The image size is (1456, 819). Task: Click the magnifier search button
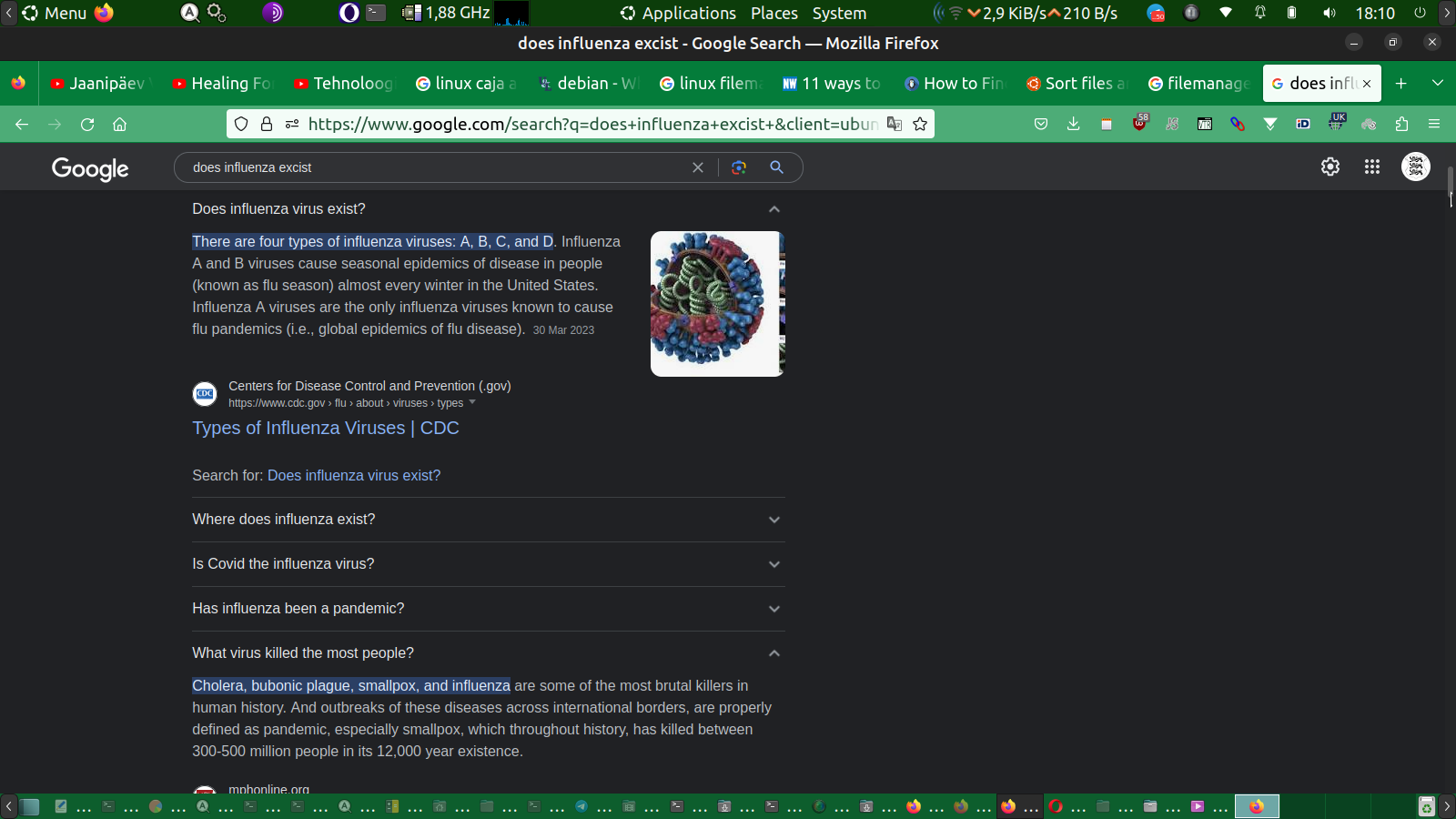[x=776, y=167]
